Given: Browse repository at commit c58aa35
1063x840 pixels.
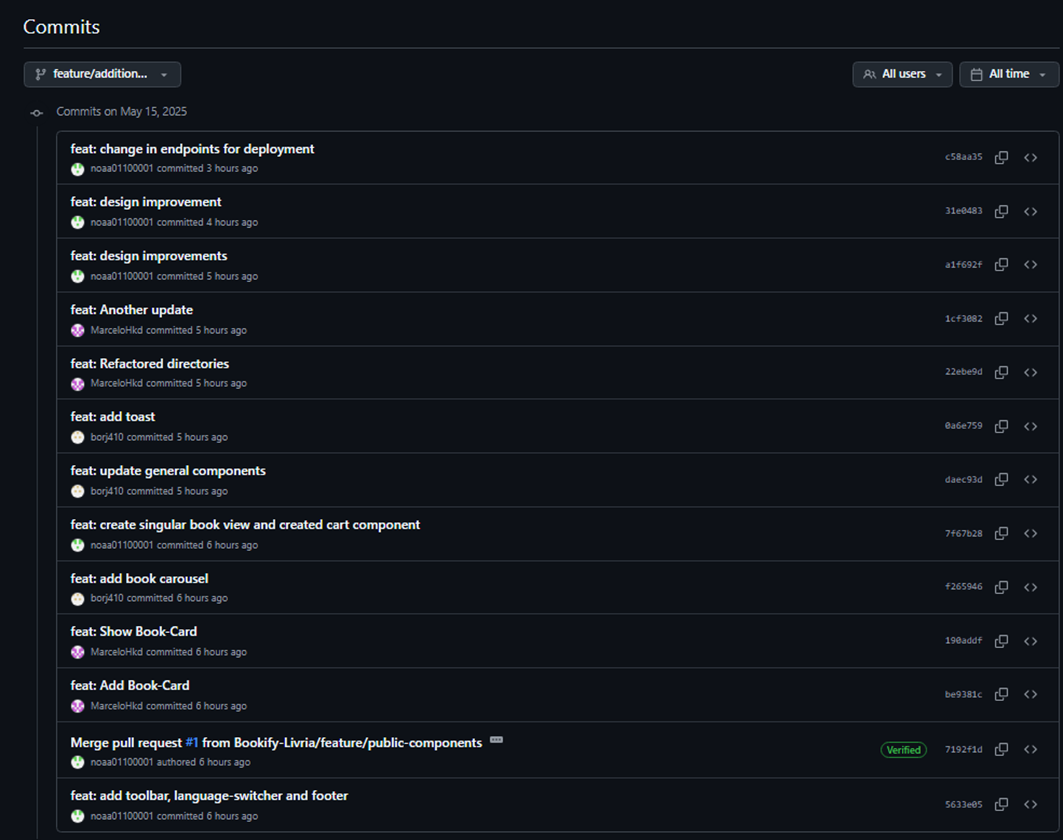Looking at the screenshot, I should tap(1030, 157).
